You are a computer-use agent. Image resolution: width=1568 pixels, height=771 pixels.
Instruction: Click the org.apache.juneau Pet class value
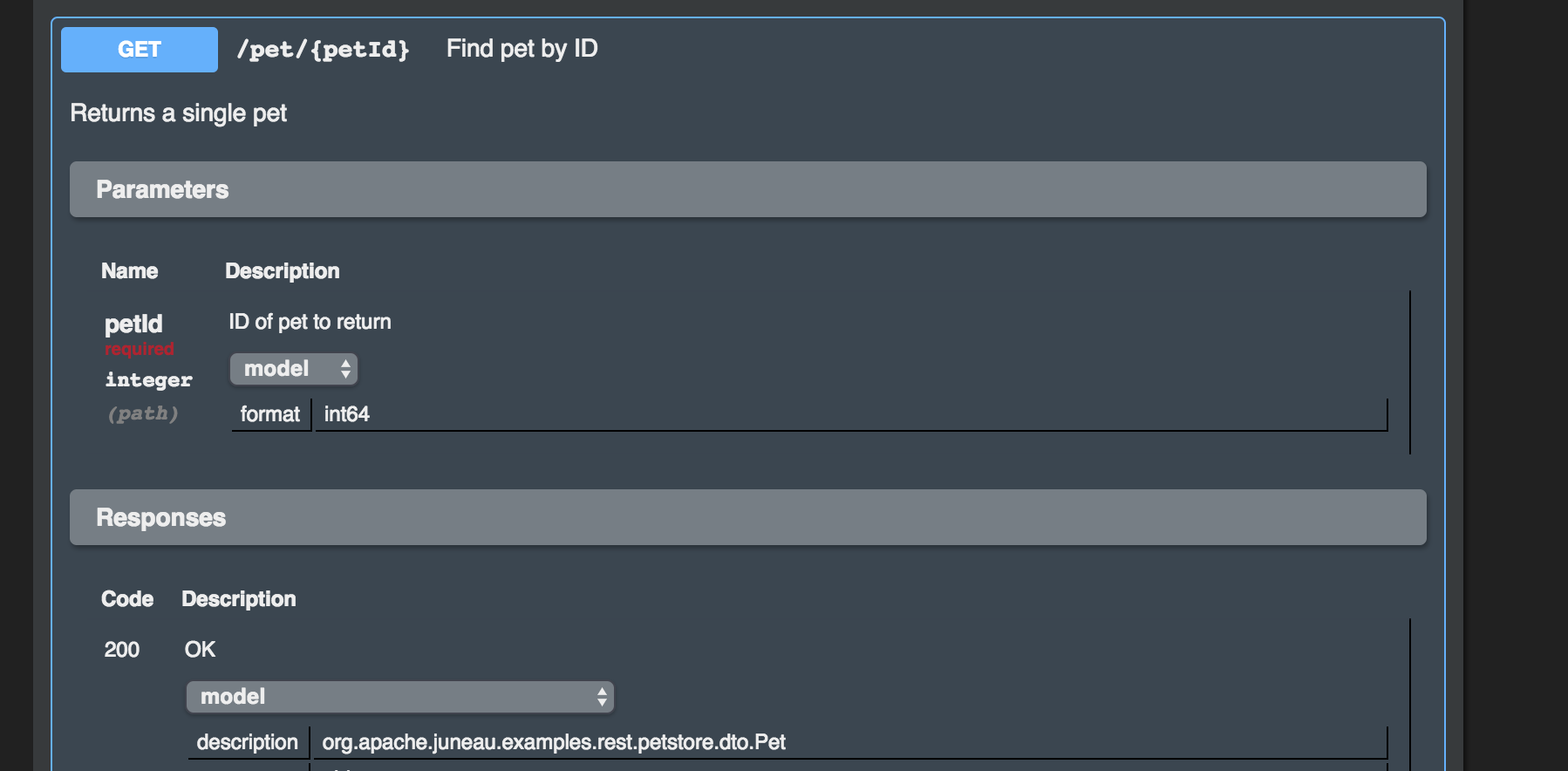click(x=554, y=742)
